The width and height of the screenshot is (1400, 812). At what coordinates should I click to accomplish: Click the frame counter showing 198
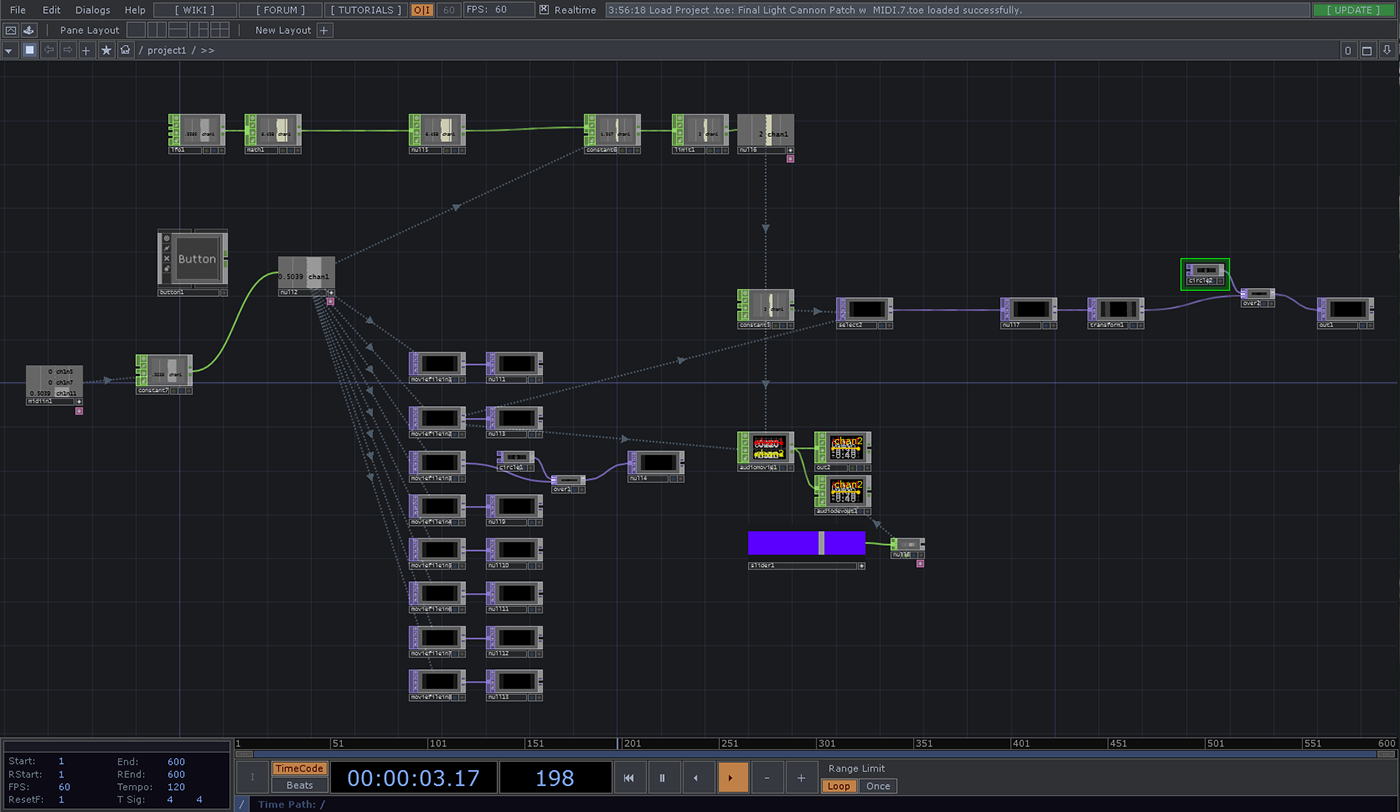tap(555, 778)
